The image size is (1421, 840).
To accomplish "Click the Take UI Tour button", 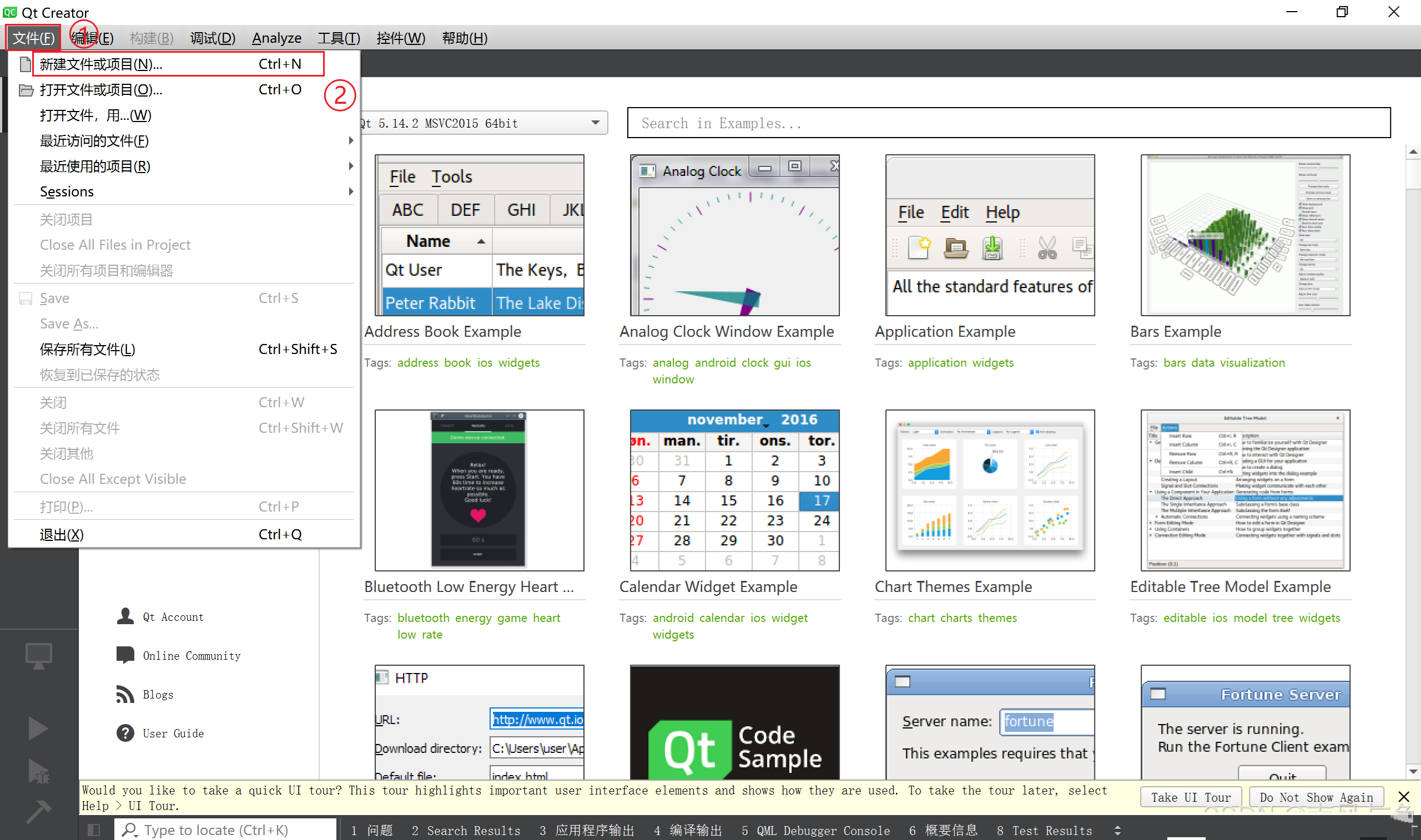I will pyautogui.click(x=1191, y=797).
